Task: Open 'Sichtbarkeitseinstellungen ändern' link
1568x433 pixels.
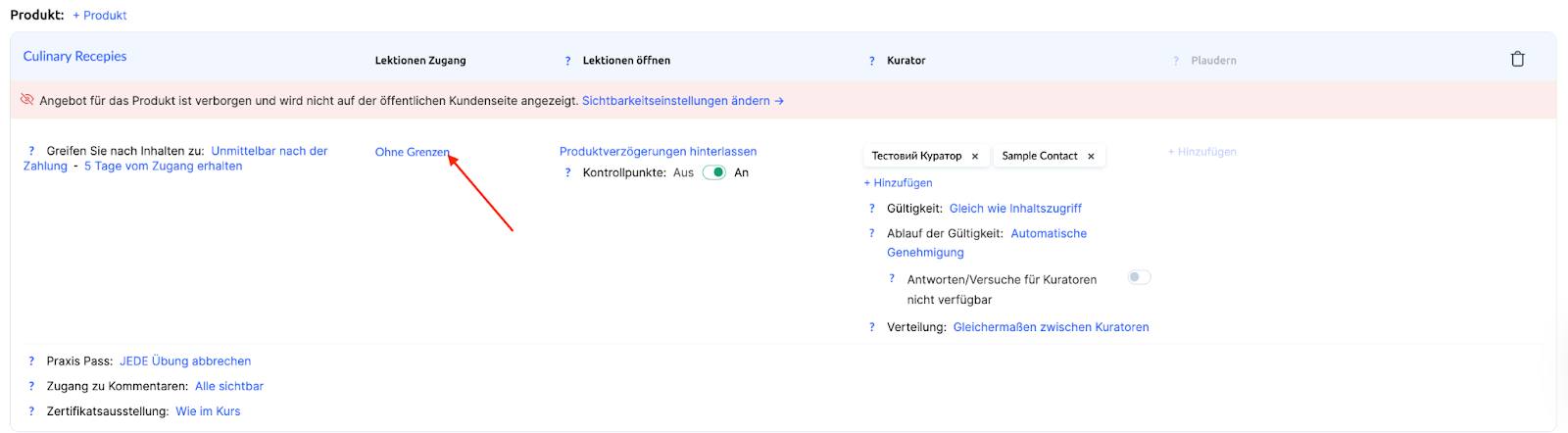Action: 682,101
